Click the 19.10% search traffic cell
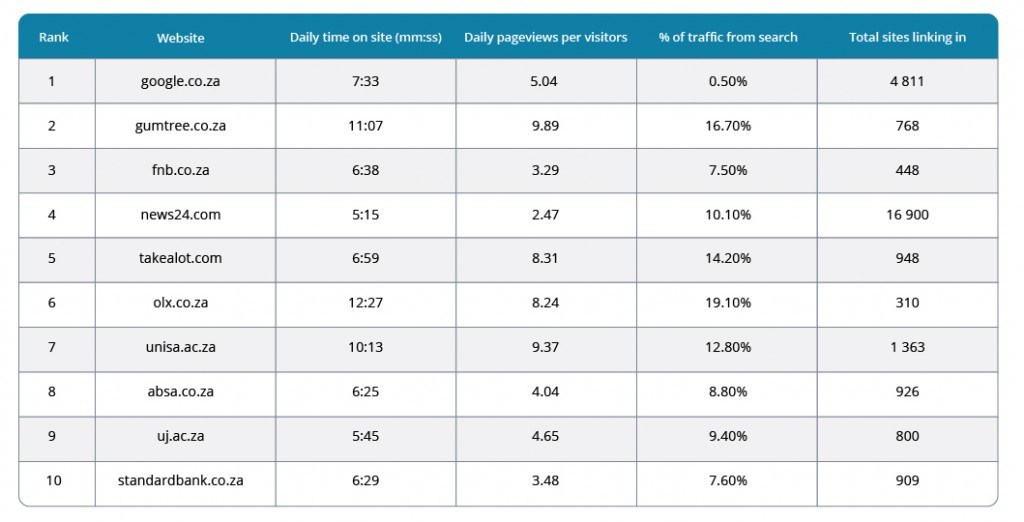1024x522 pixels. point(728,302)
